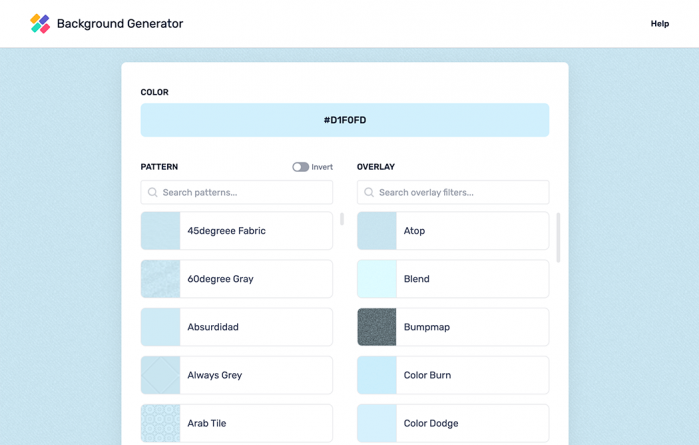Screen dimensions: 699x445
Task: Click the magnifier icon in pattern search
Action: pos(153,192)
